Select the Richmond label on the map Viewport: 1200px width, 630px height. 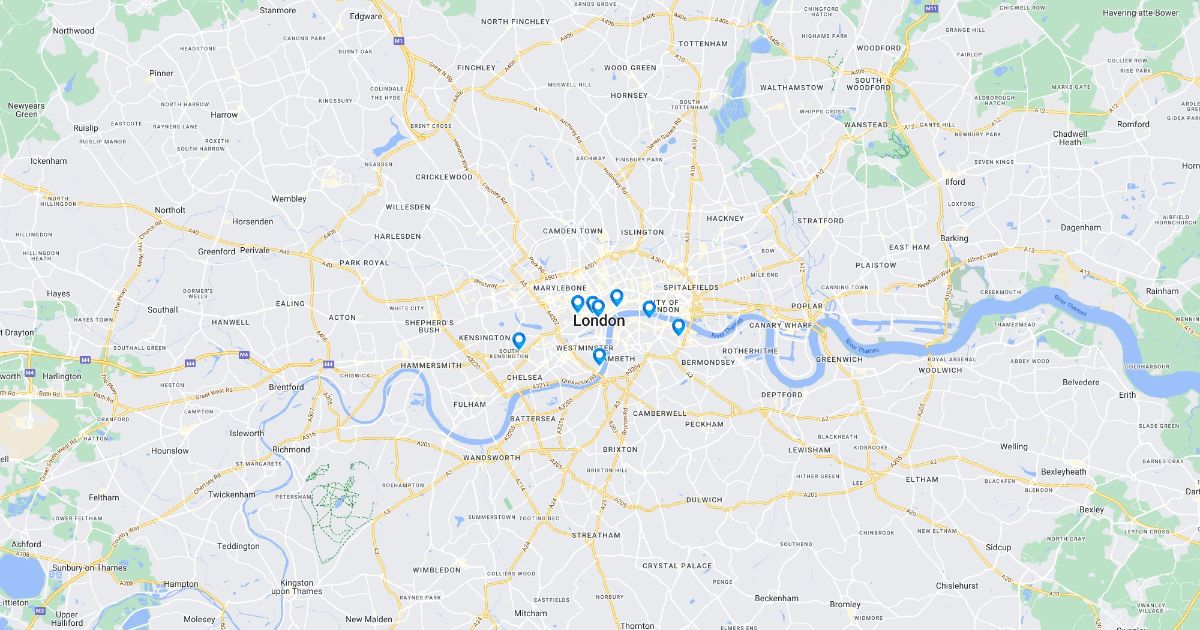291,450
